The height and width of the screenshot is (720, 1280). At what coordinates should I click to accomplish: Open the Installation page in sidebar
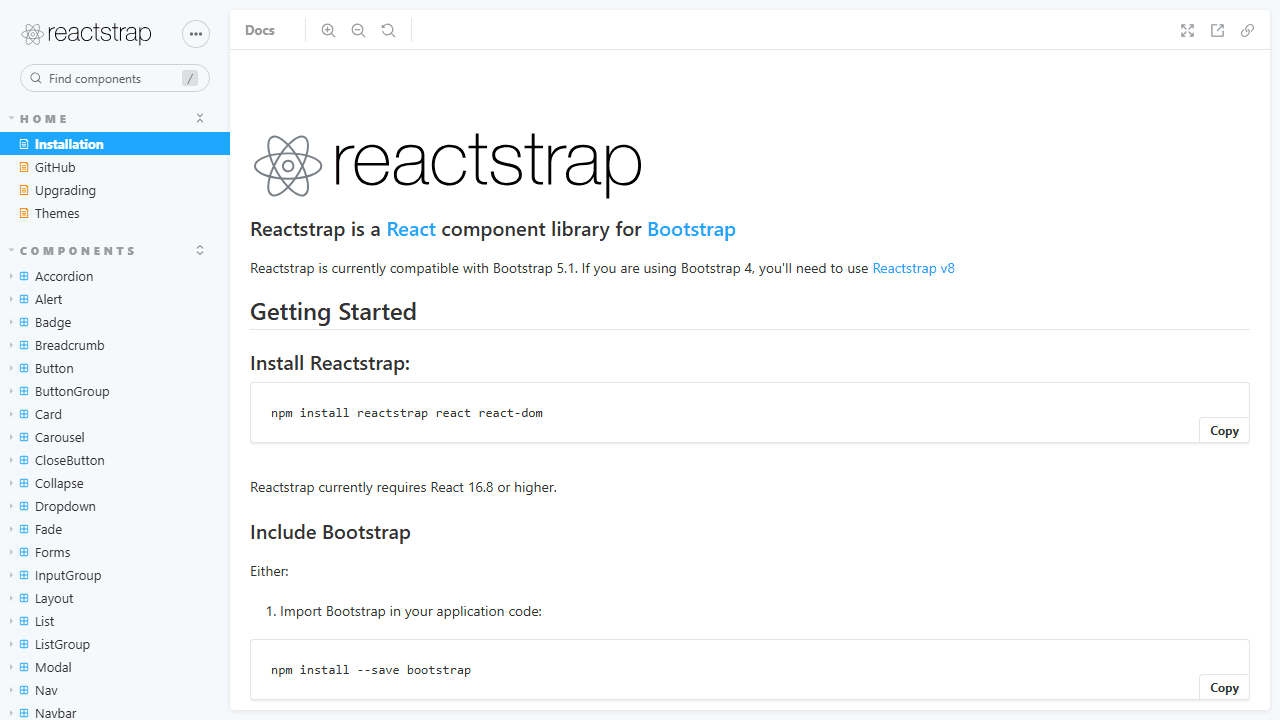click(x=115, y=144)
